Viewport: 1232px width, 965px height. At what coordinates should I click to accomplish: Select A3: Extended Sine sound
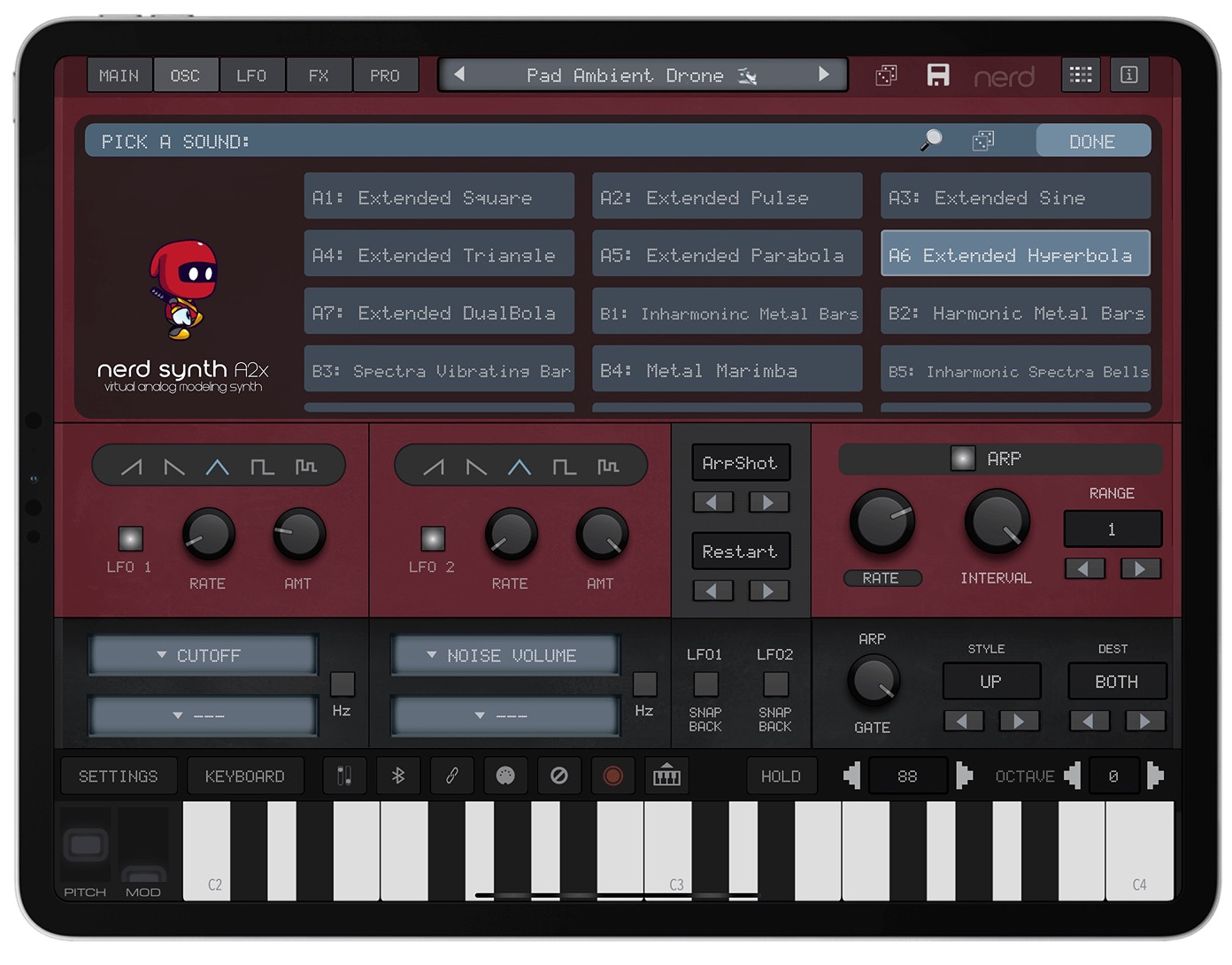tap(1015, 197)
